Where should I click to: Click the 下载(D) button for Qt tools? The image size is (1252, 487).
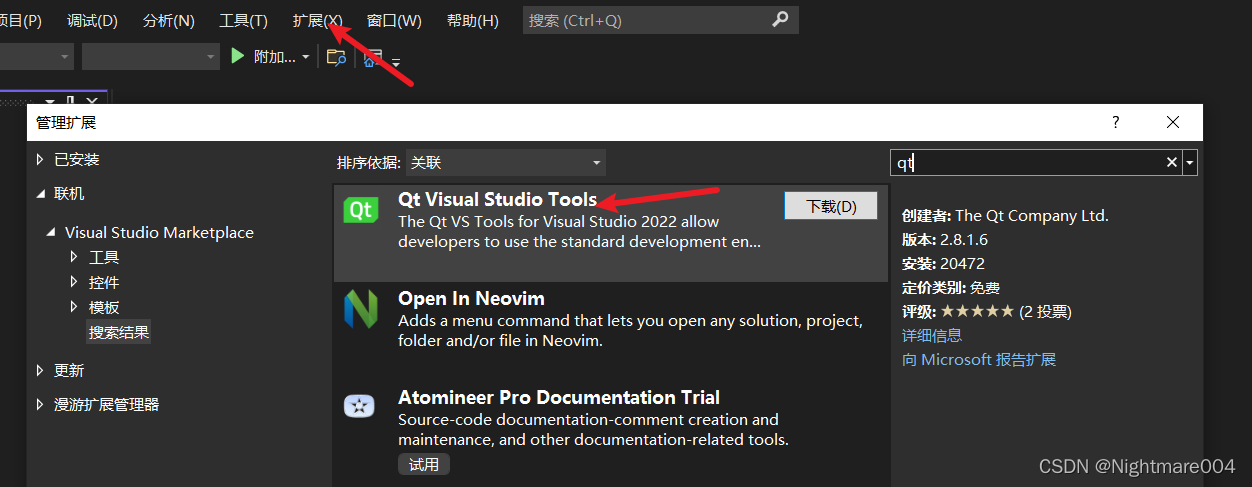pos(831,206)
